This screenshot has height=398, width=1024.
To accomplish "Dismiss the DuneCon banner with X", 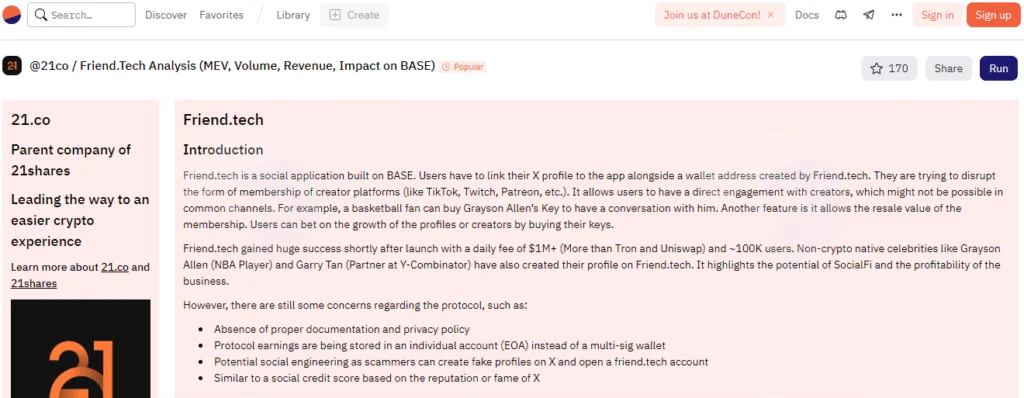I will (x=771, y=15).
